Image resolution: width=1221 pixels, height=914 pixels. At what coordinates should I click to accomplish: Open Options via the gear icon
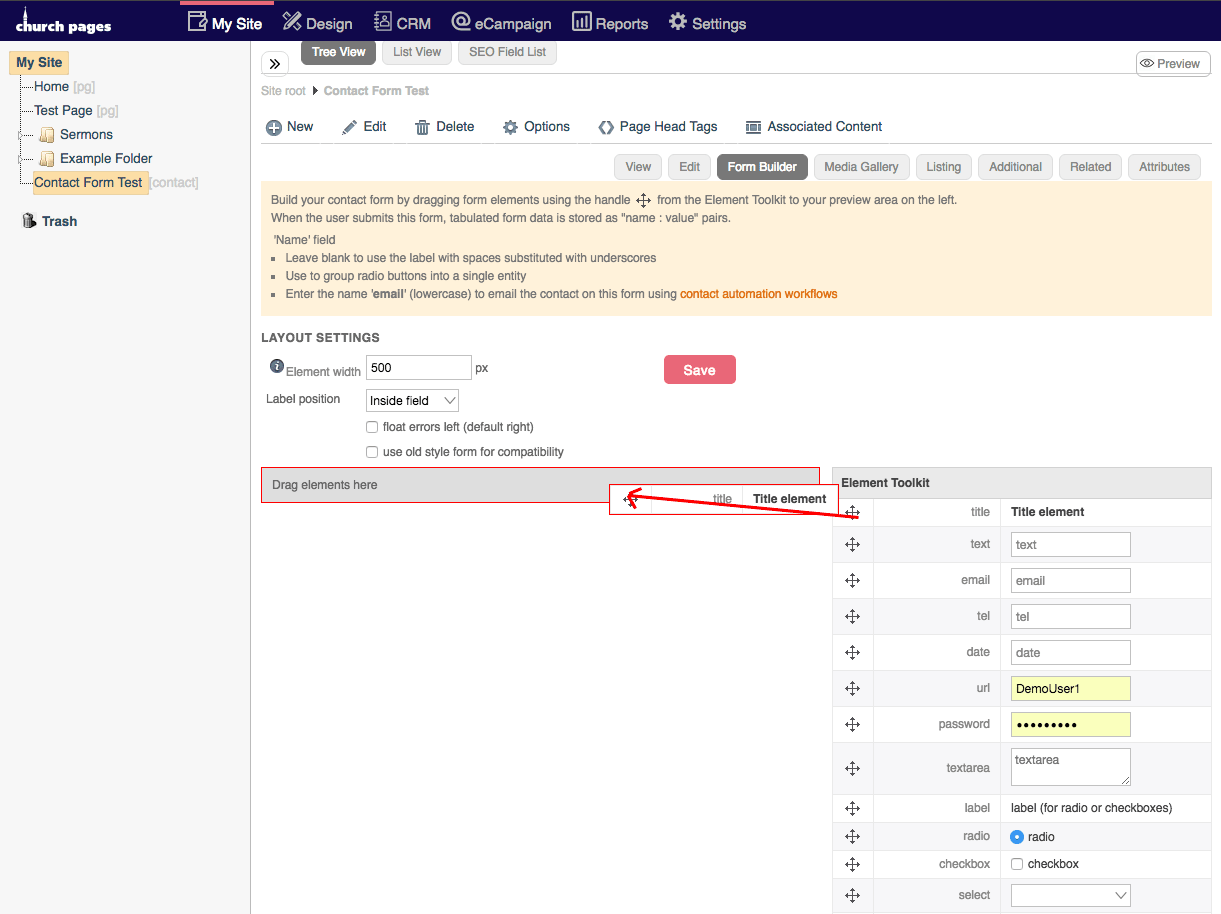pos(510,127)
